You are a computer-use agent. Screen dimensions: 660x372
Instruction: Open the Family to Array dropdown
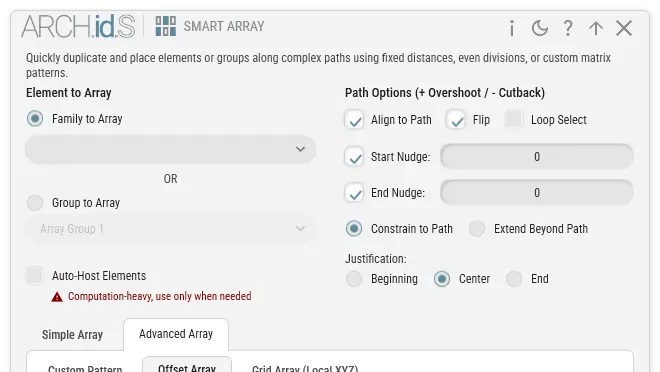click(x=170, y=149)
